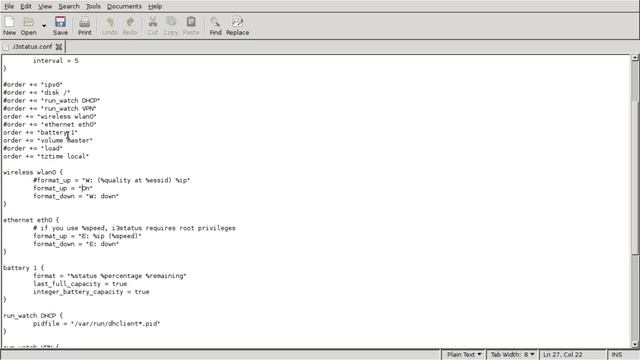Open the Edit menu
Screen dimensions: 640x360
(26, 6)
